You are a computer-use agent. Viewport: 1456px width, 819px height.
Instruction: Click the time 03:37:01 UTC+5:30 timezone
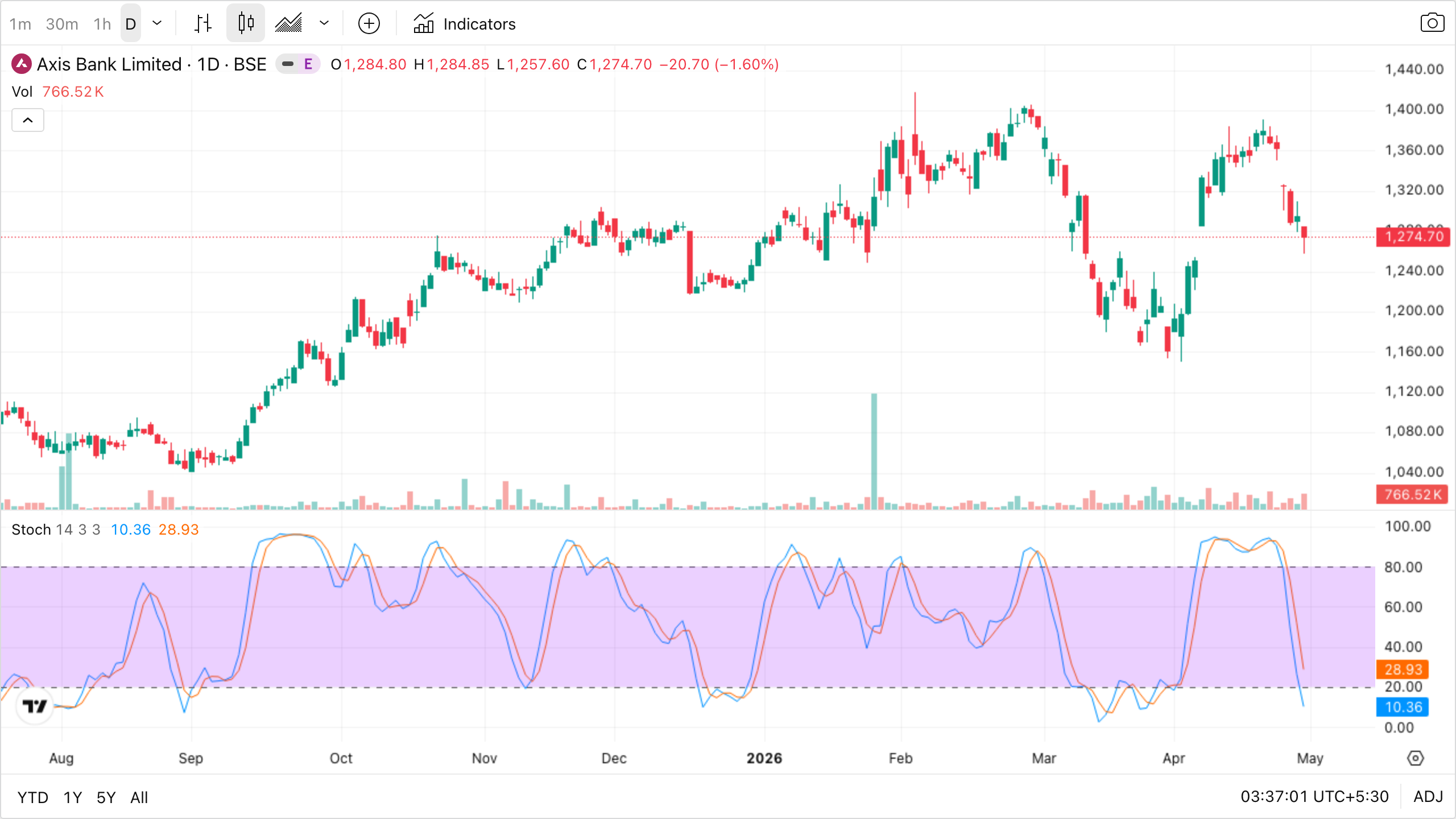(1314, 796)
